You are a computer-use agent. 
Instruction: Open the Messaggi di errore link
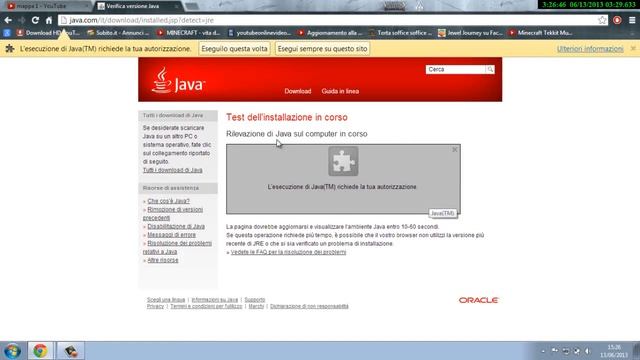click(x=171, y=235)
